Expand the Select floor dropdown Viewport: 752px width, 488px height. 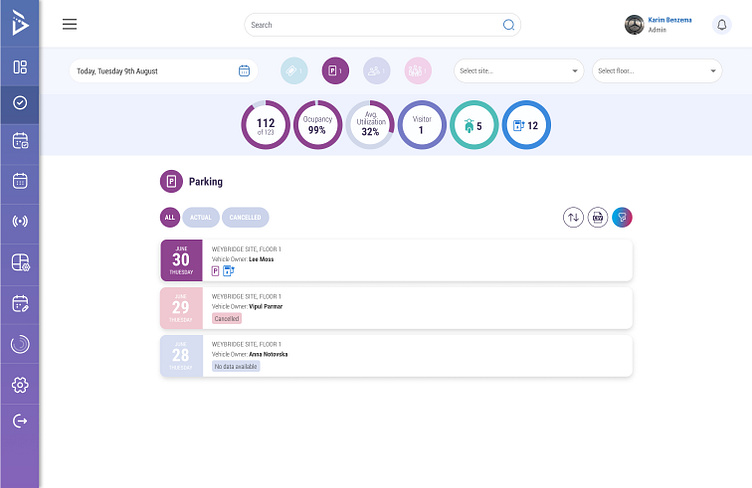(x=656, y=71)
